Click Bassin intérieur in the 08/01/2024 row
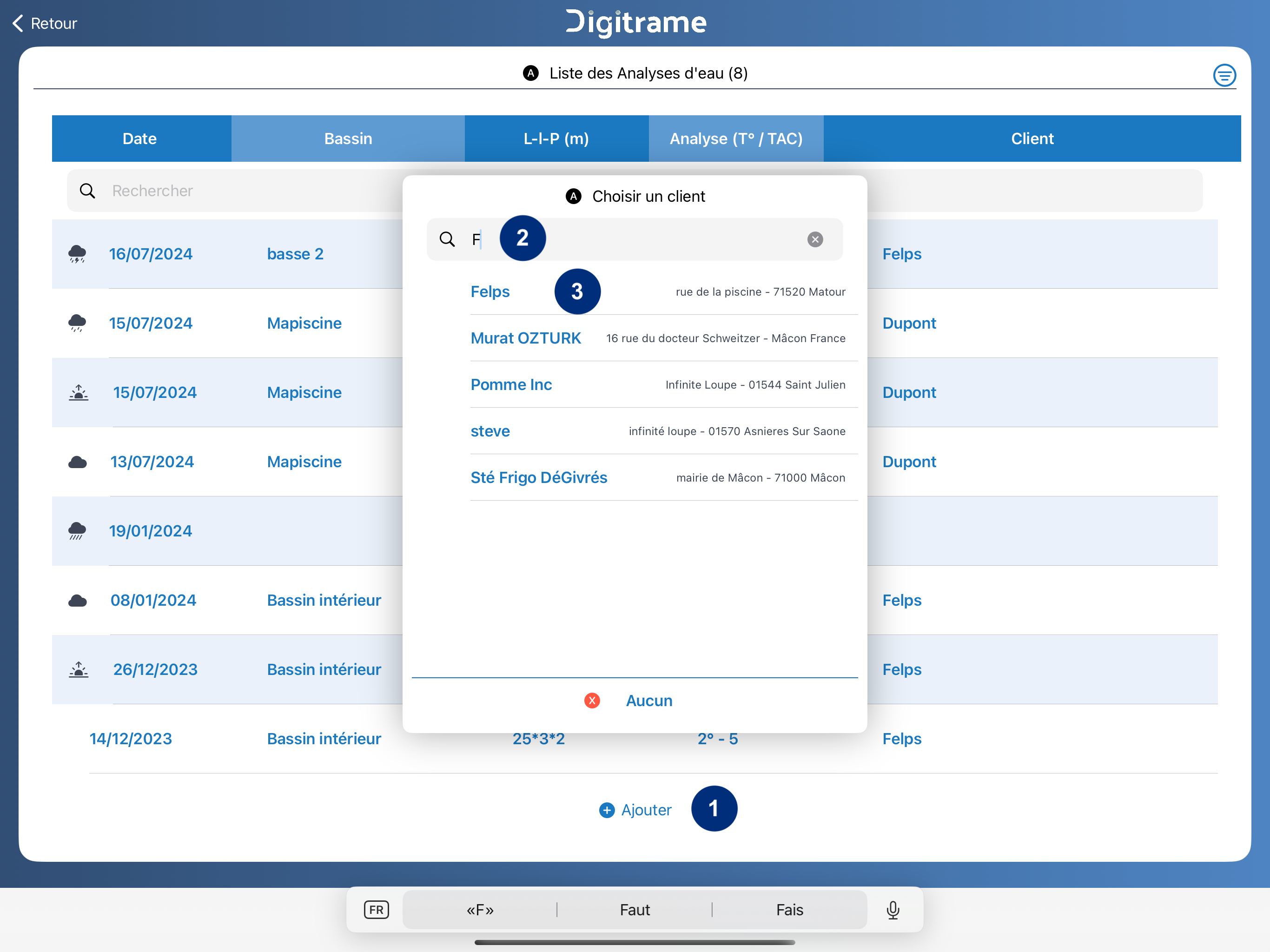This screenshot has width=1270, height=952. (324, 600)
